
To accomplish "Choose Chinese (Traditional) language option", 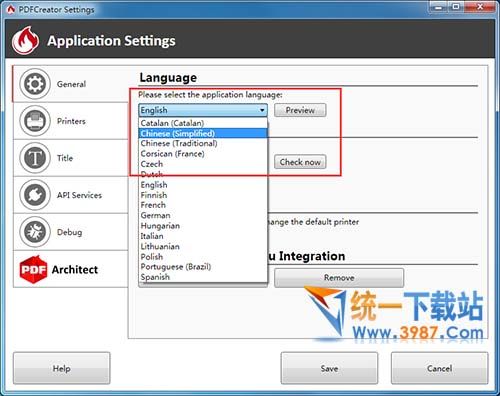I will (x=203, y=143).
